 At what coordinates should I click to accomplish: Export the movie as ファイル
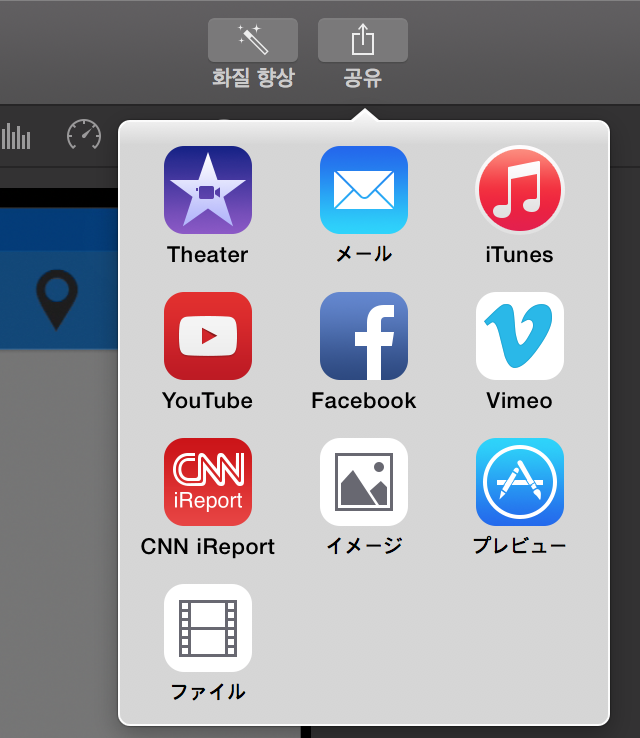click(208, 628)
